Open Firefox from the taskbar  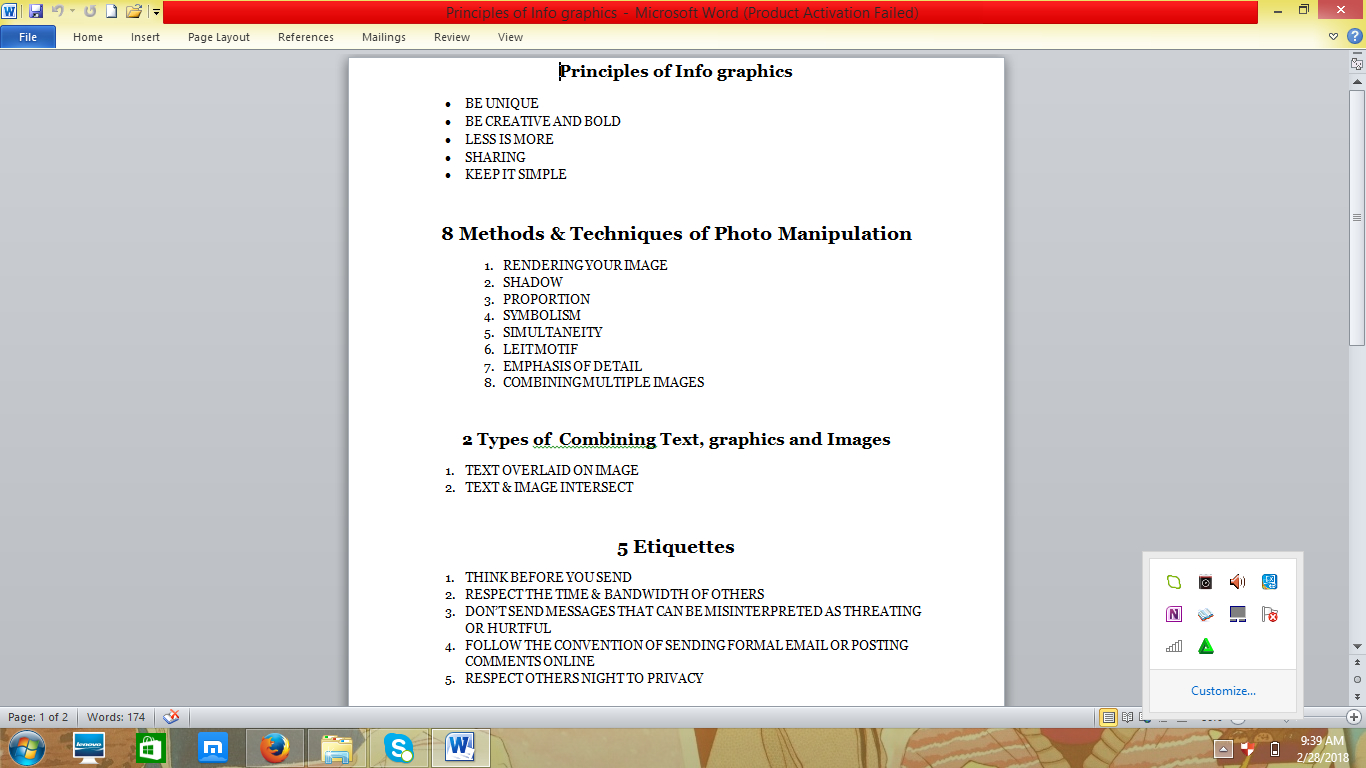273,748
